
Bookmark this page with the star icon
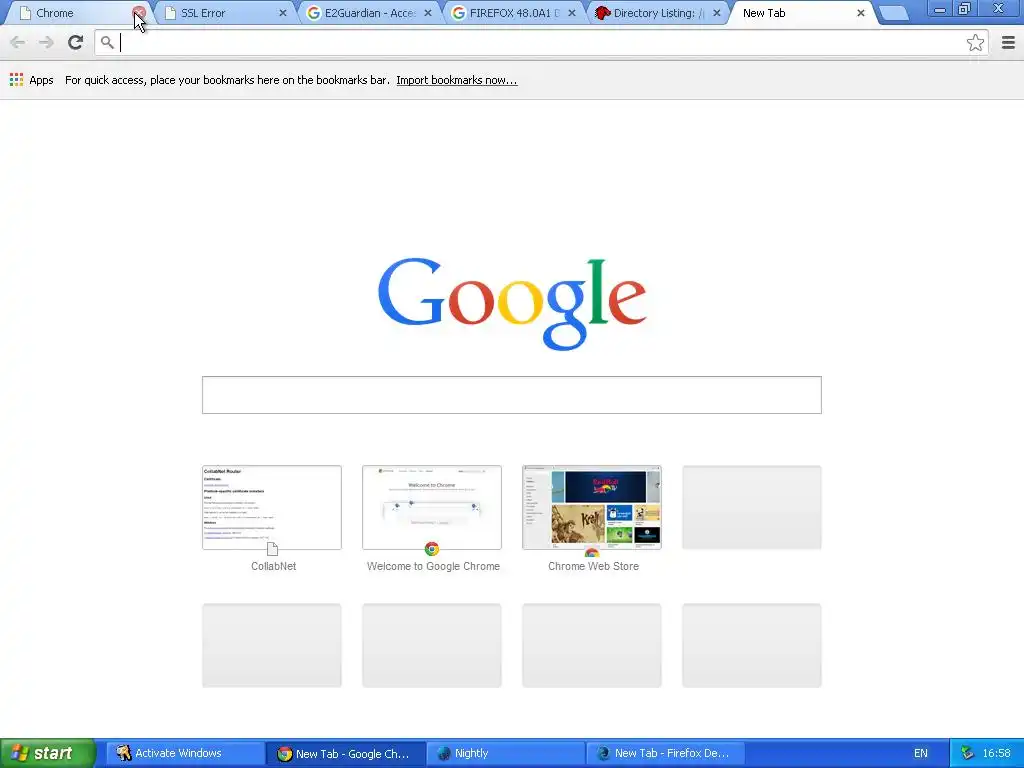point(975,42)
